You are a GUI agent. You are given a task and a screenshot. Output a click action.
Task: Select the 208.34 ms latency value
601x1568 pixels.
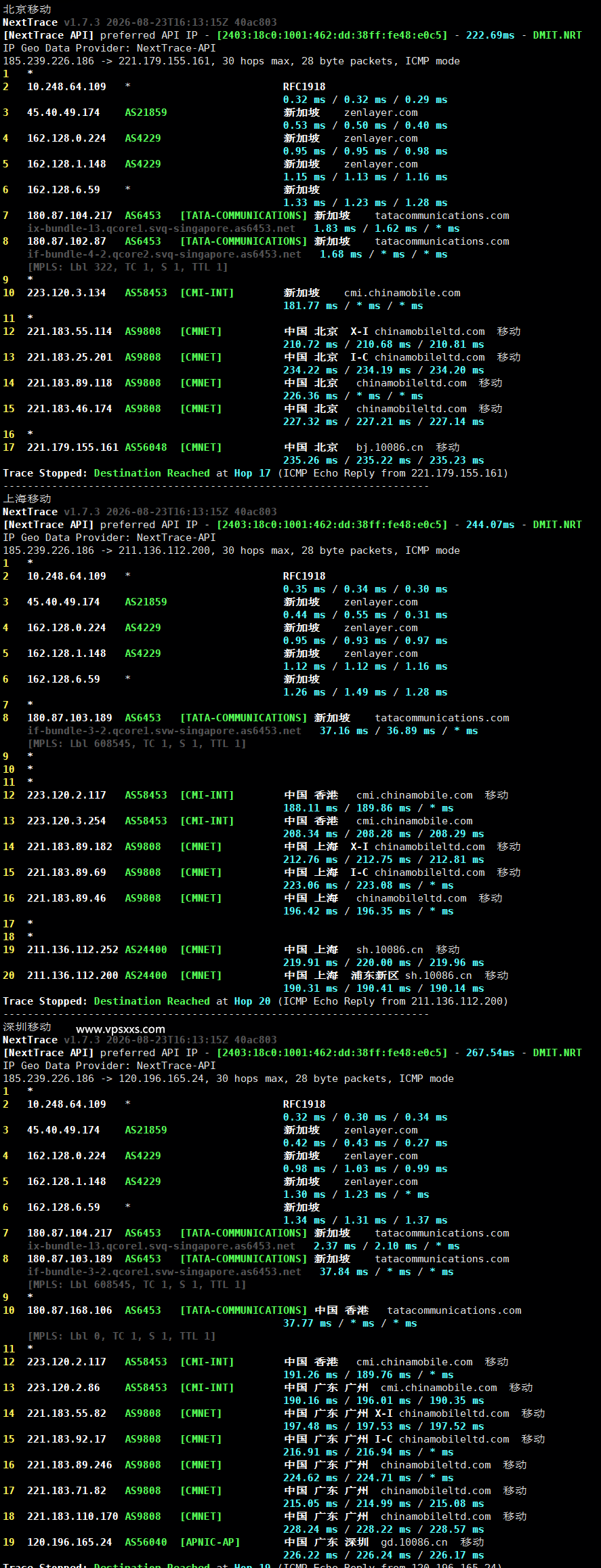coord(310,834)
